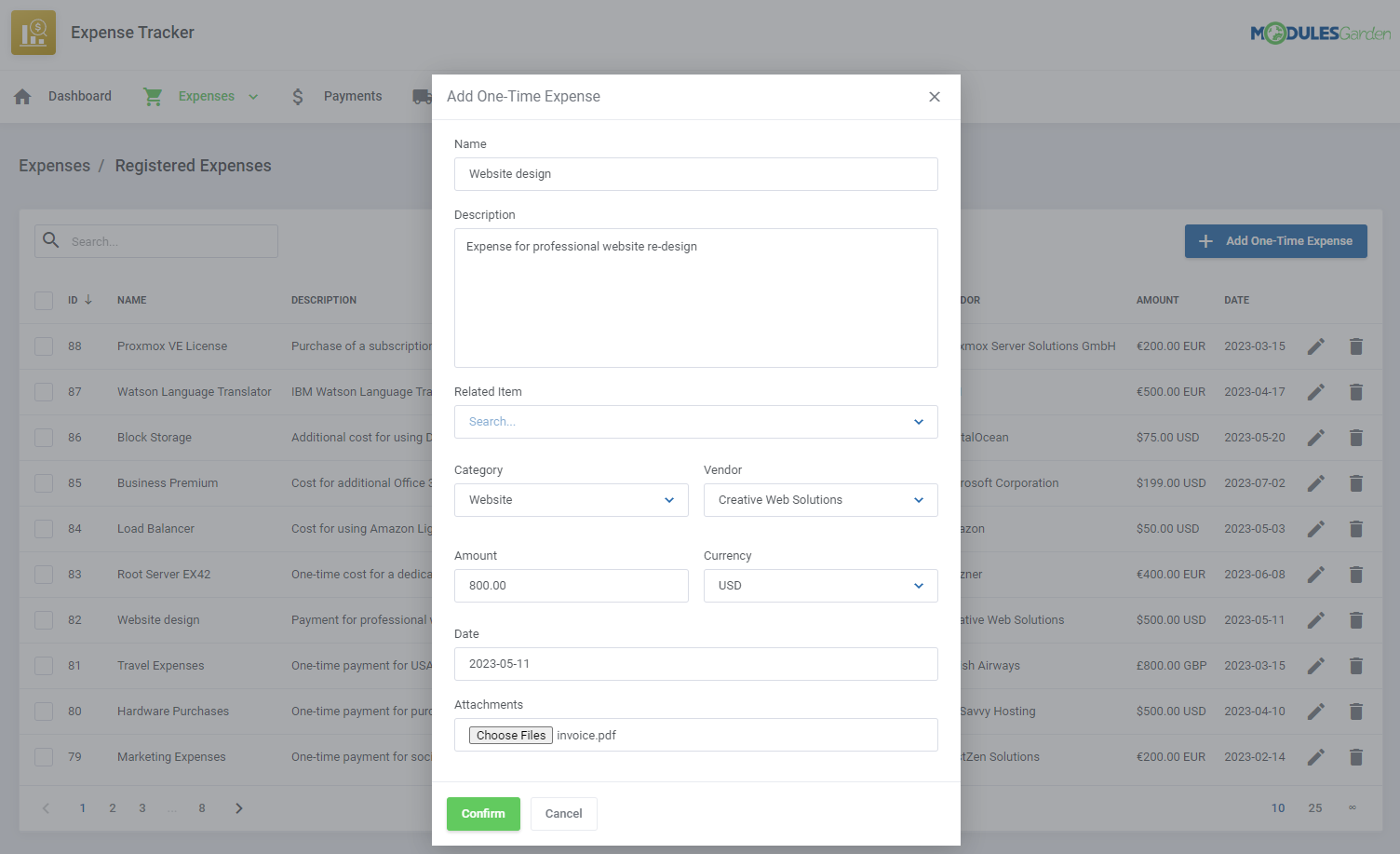Close the Add One-Time Expense dialog
Screen dimensions: 1400x854
[x=935, y=97]
